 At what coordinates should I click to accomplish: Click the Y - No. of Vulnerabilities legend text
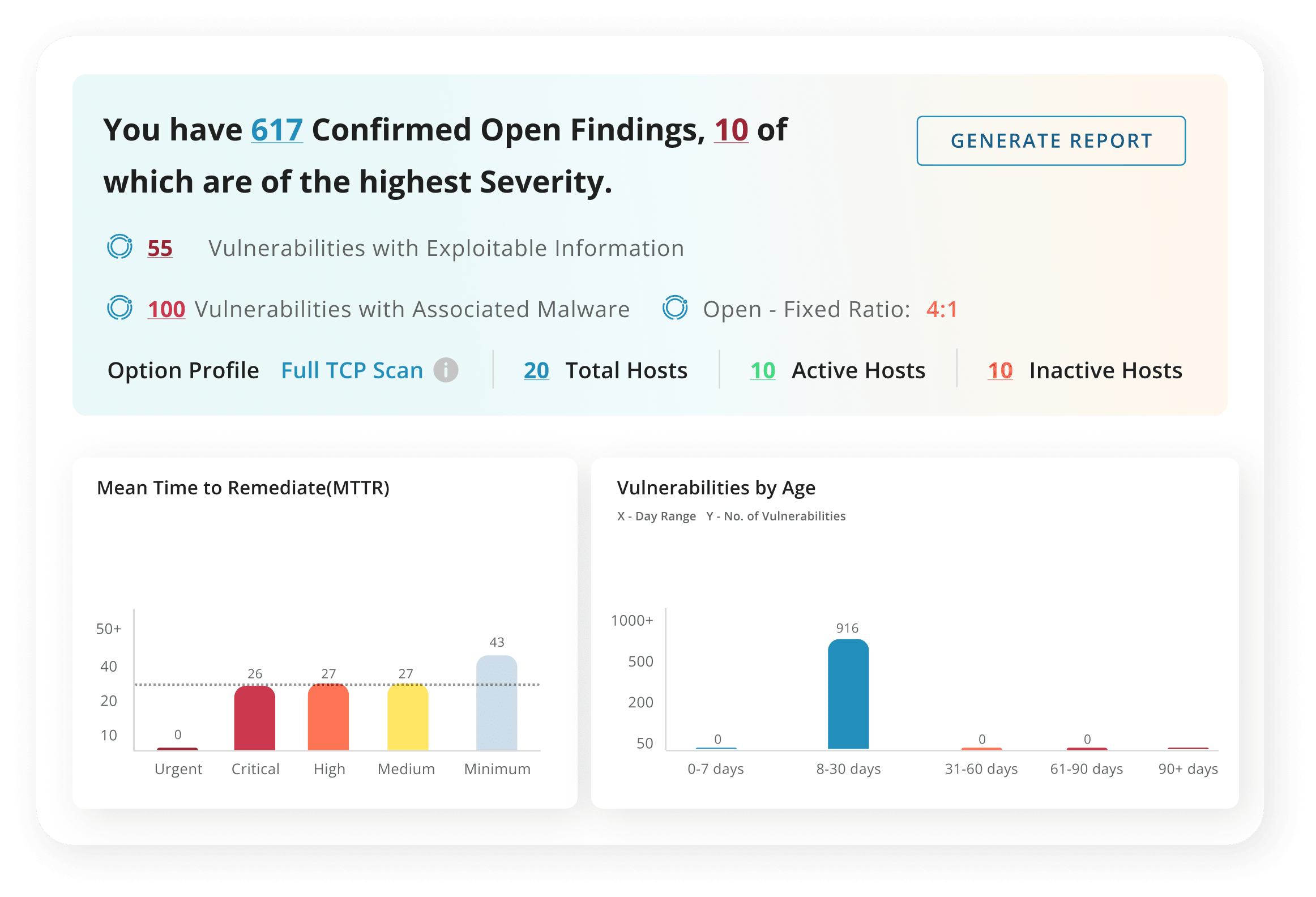776,516
